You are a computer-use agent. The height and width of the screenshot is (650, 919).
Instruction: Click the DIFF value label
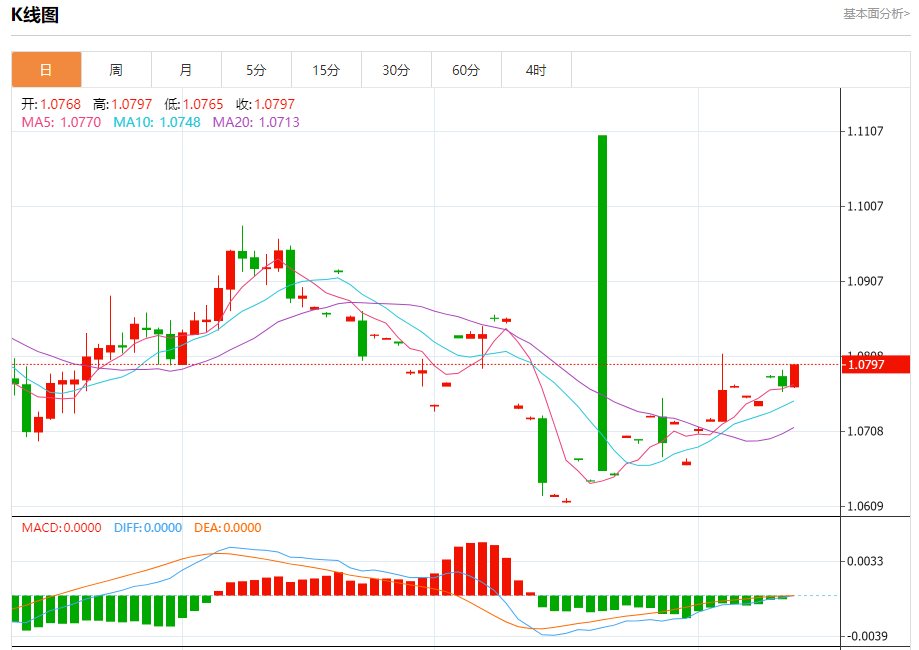[x=148, y=528]
